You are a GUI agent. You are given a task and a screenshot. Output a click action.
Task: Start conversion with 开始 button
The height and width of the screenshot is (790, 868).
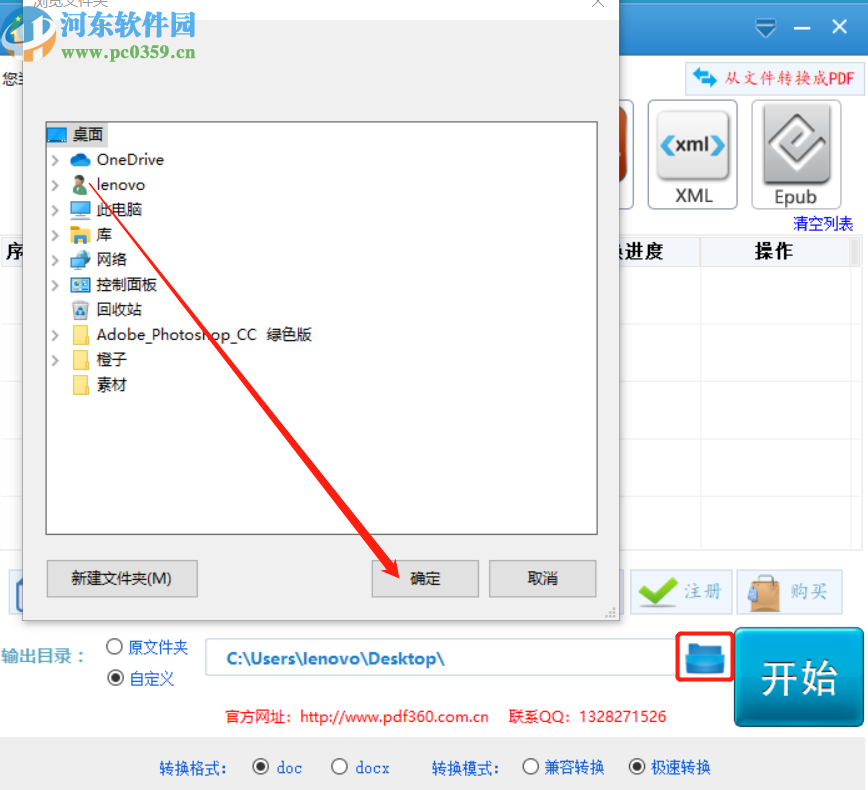pos(799,677)
